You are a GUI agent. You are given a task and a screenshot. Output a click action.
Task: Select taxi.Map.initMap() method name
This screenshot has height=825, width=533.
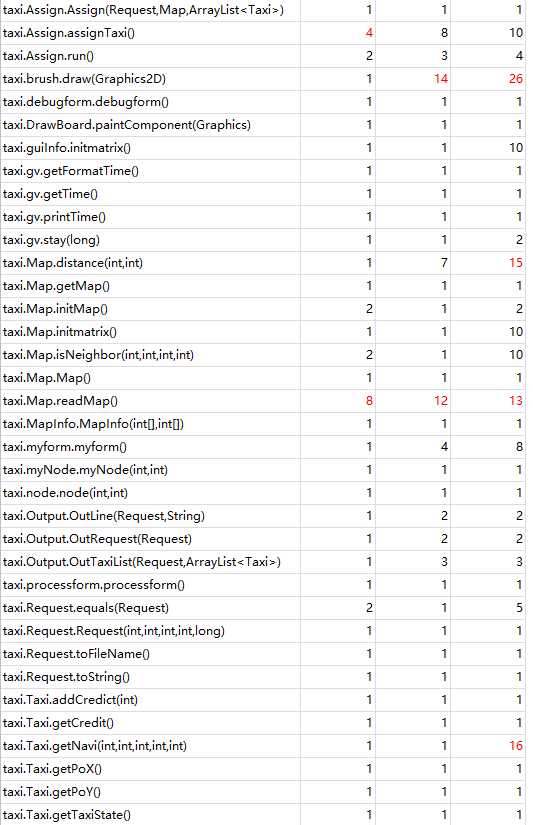pyautogui.click(x=55, y=309)
